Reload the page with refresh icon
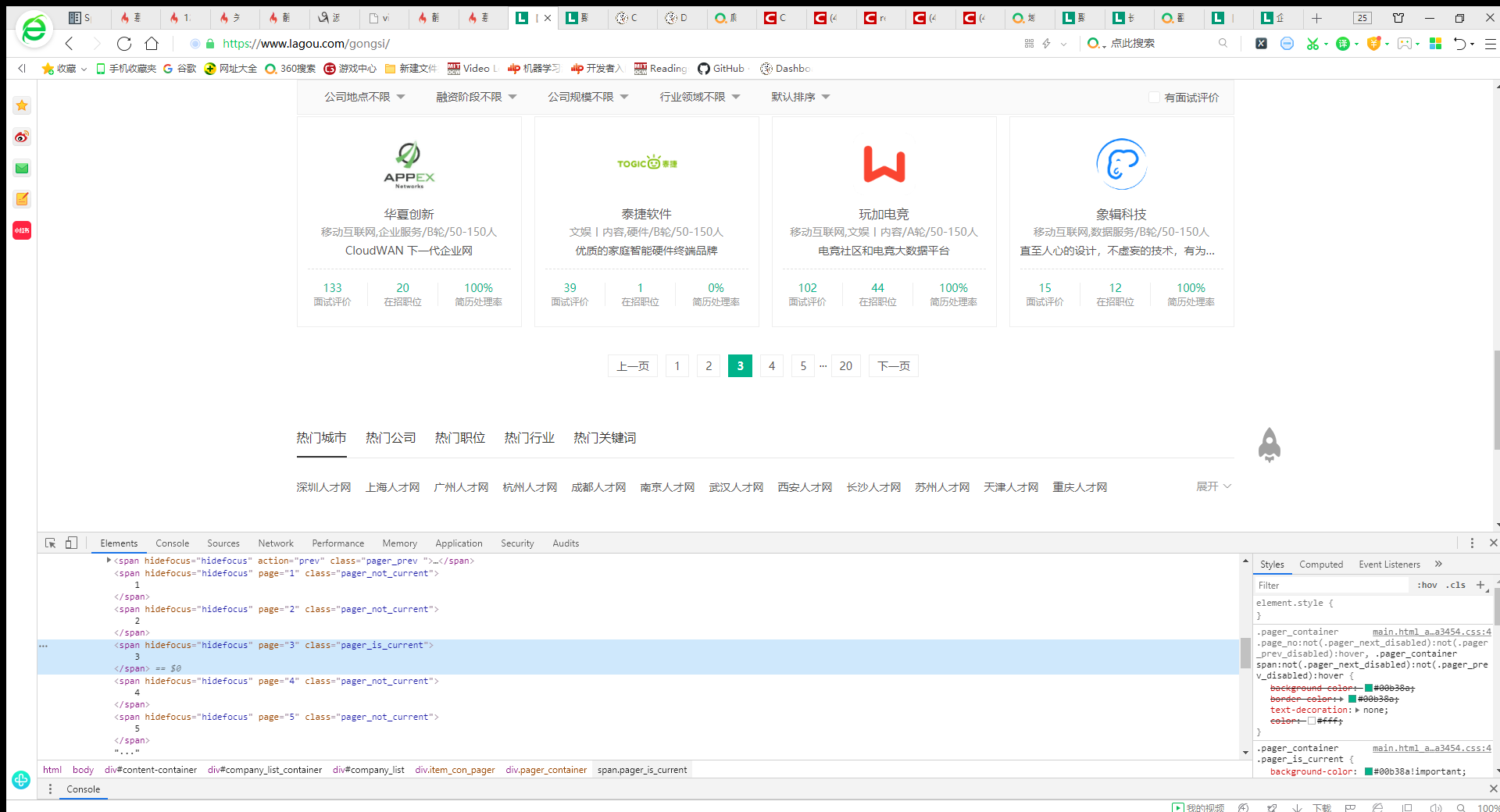Screen dimensions: 1500x812 click(x=124, y=44)
